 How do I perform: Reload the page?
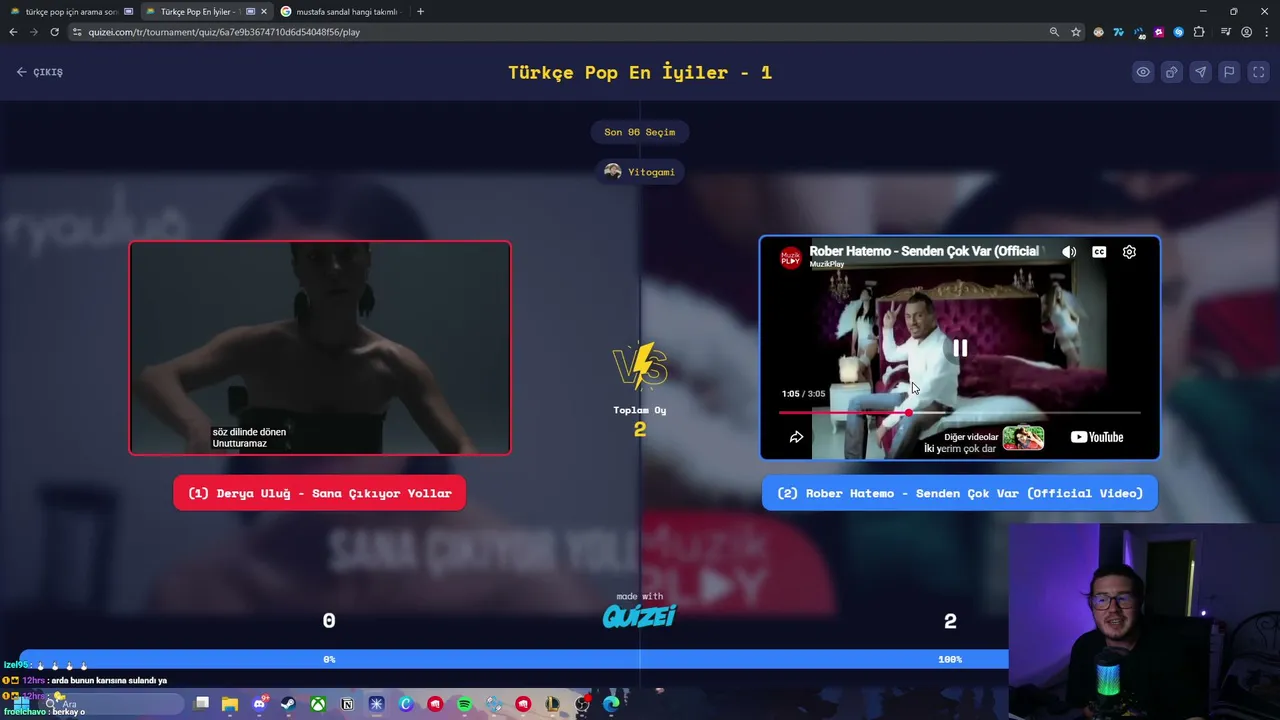coord(54,32)
